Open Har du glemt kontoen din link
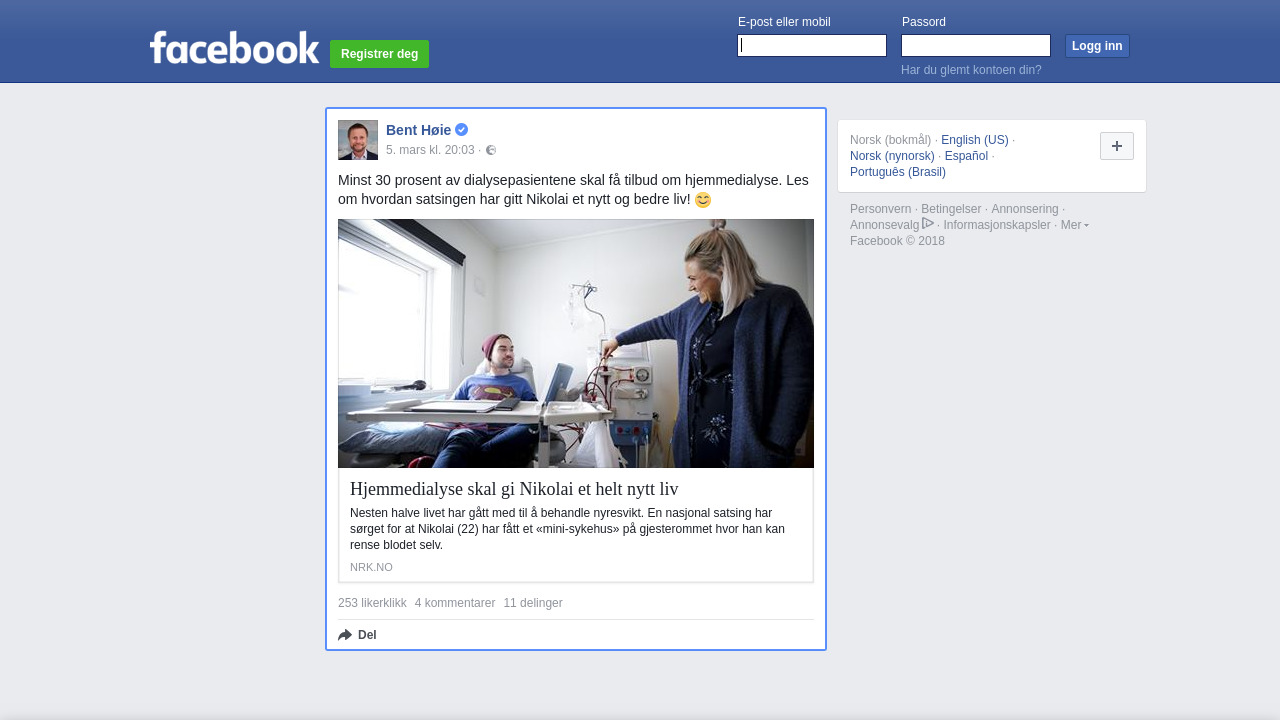 [x=971, y=70]
